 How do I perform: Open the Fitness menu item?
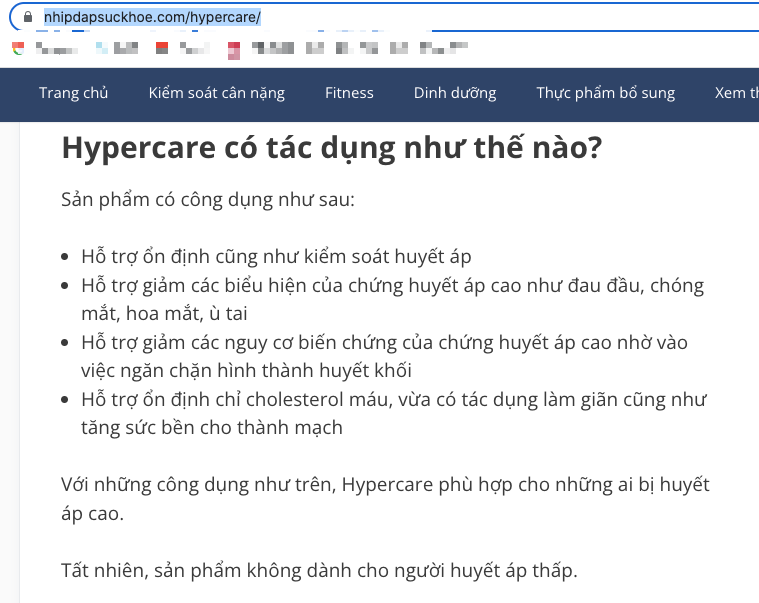tap(349, 93)
